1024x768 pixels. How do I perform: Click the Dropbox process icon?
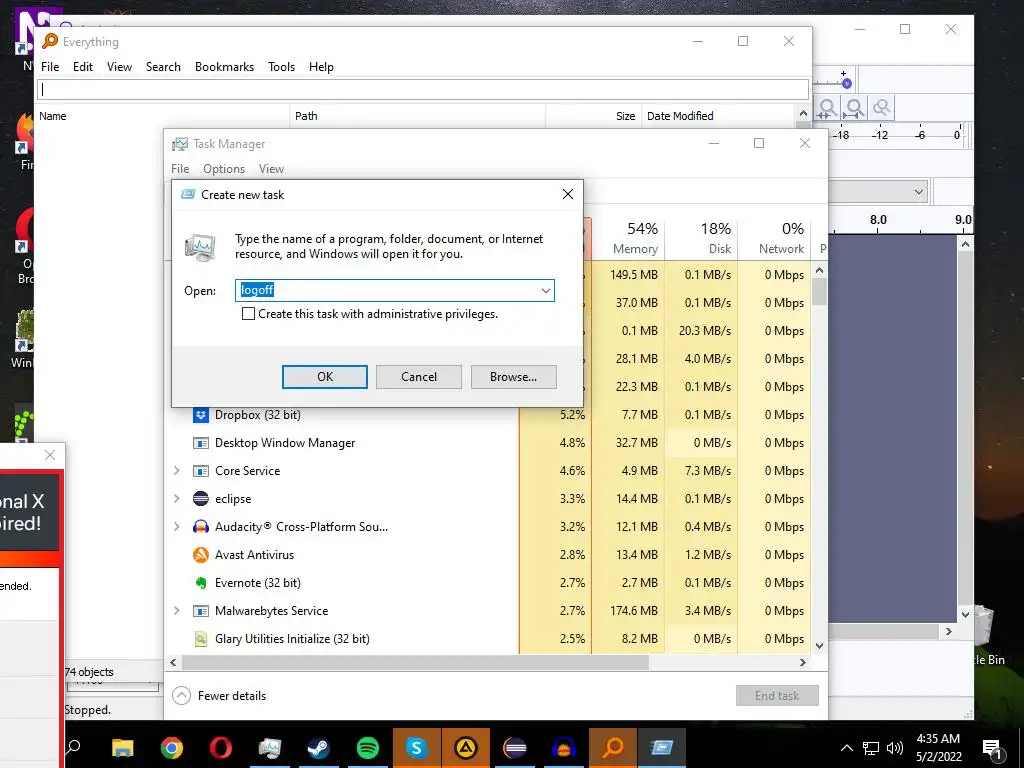200,415
